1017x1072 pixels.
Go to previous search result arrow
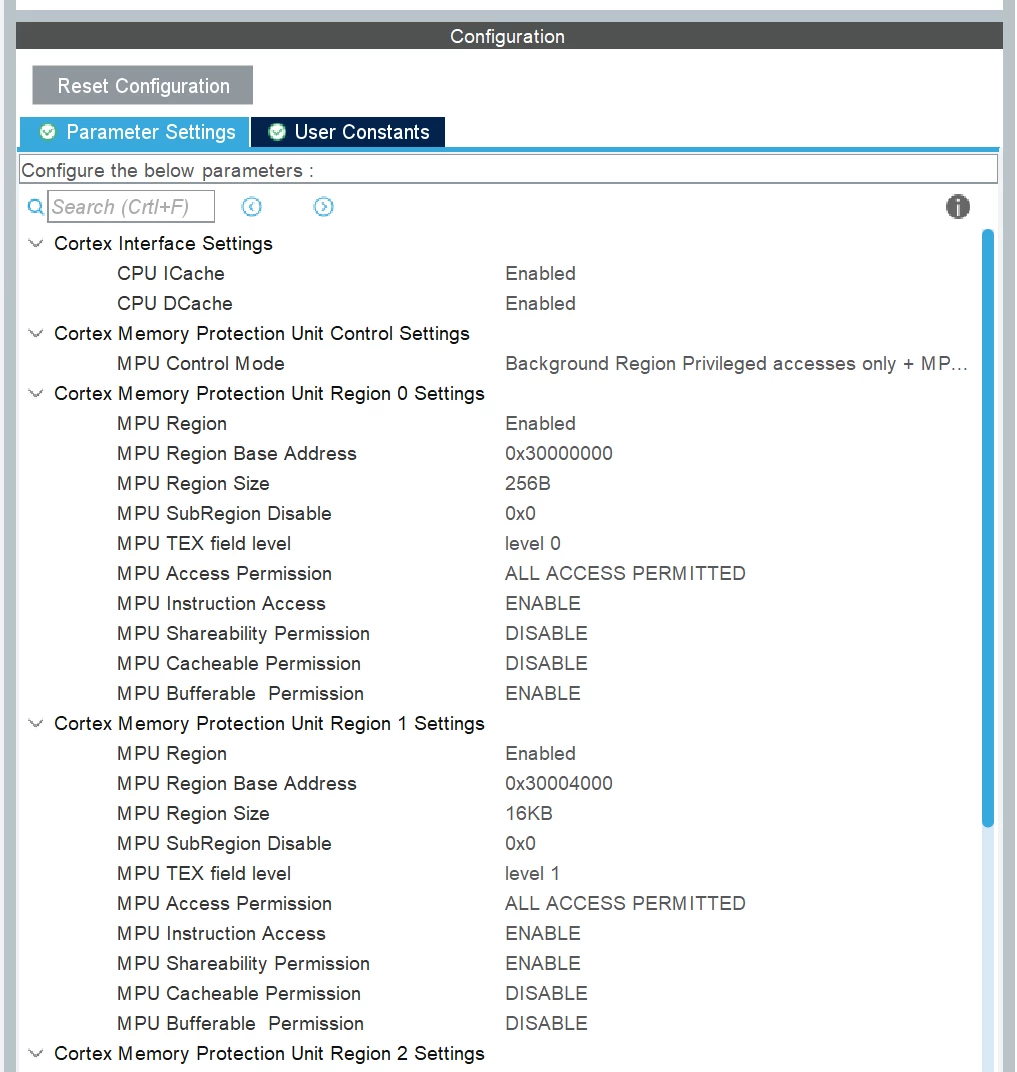[252, 206]
